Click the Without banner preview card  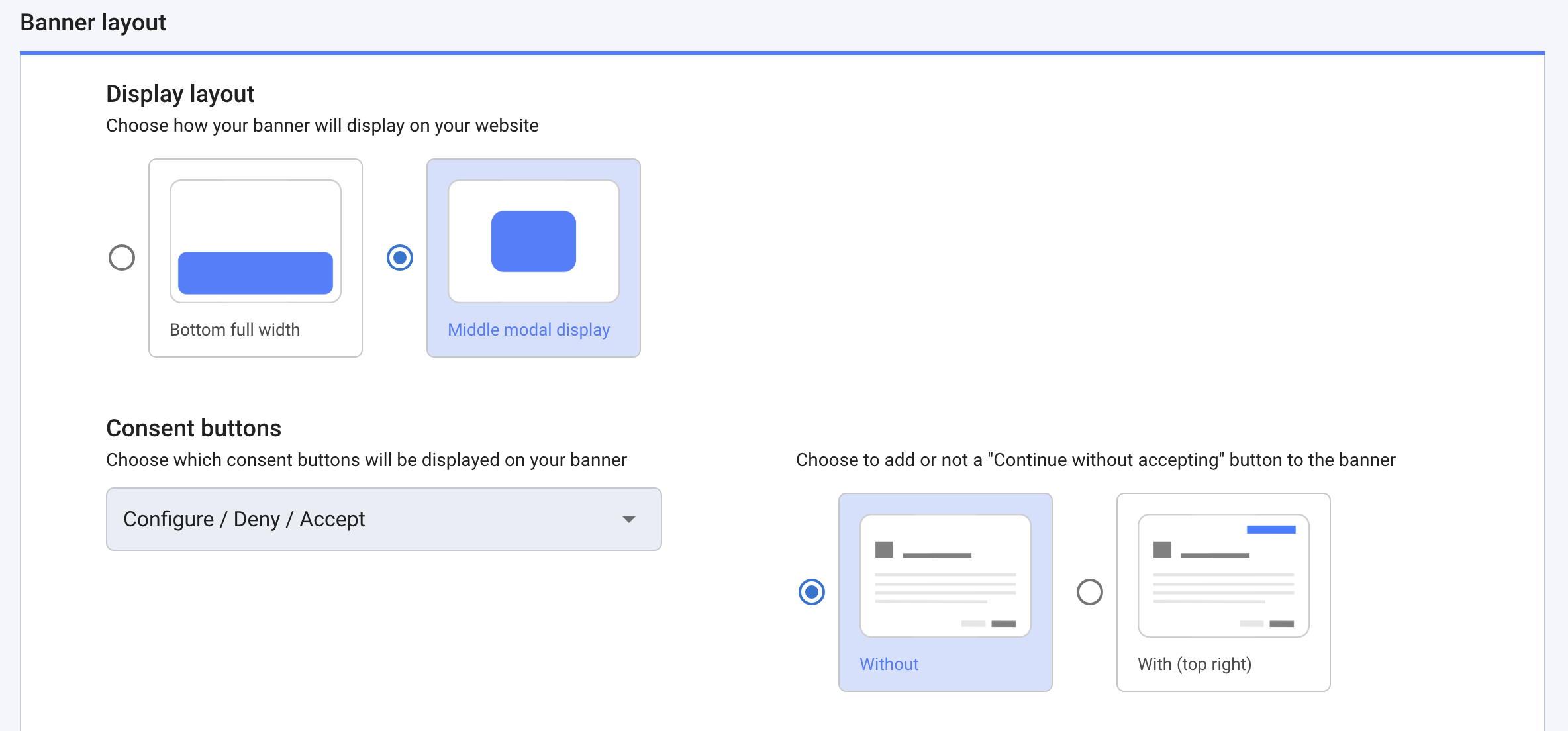point(945,575)
